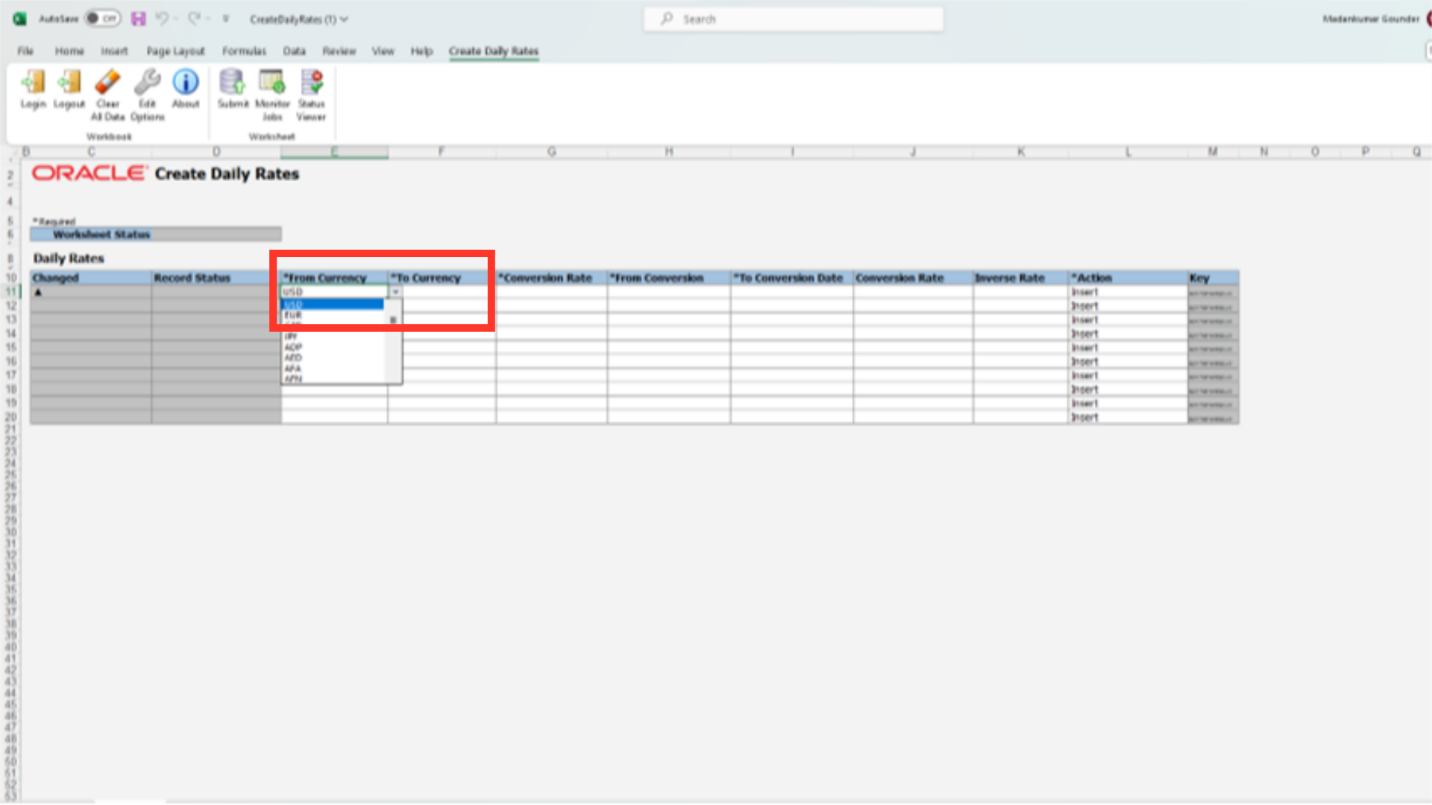Switch to the Review tab
The height and width of the screenshot is (805, 1432).
click(339, 51)
